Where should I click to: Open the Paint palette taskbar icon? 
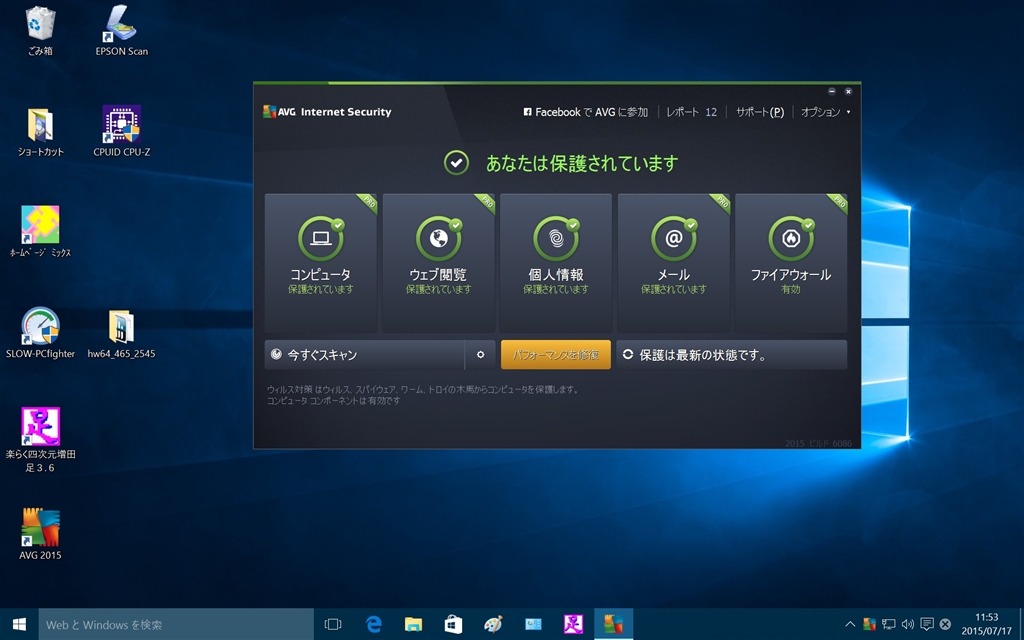493,624
